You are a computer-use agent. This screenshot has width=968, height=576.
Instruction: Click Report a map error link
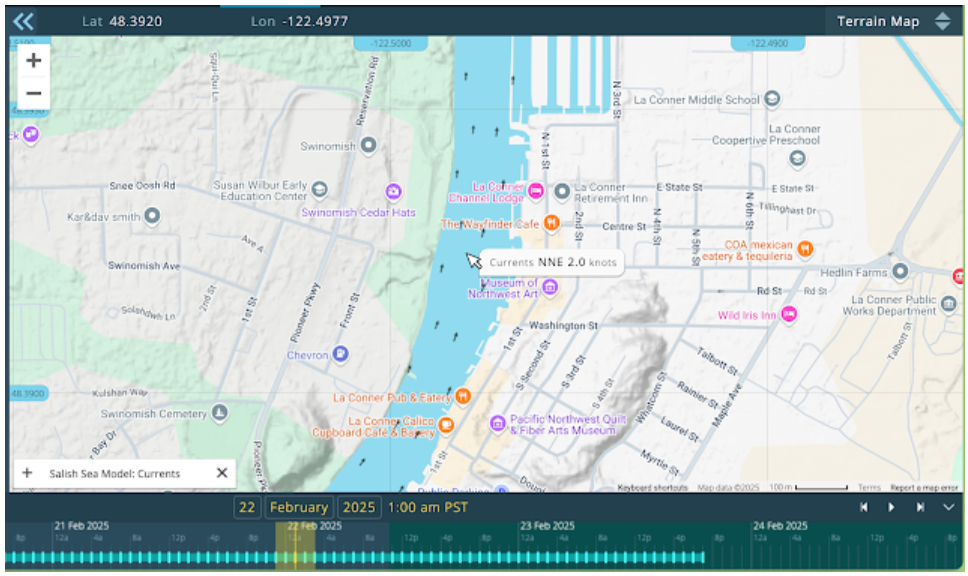(924, 488)
